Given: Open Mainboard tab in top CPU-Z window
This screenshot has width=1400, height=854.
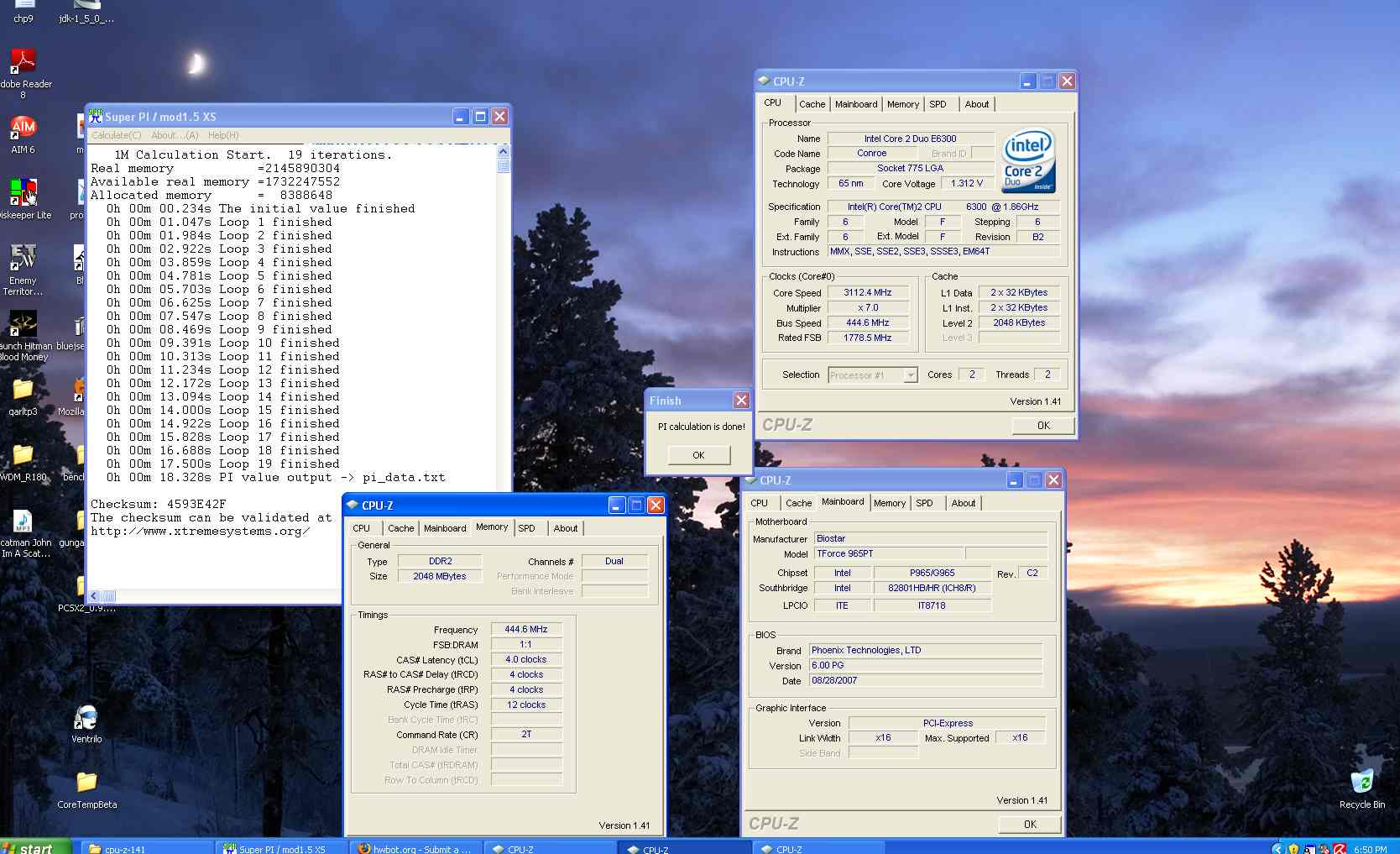Looking at the screenshot, I should pyautogui.click(x=856, y=104).
